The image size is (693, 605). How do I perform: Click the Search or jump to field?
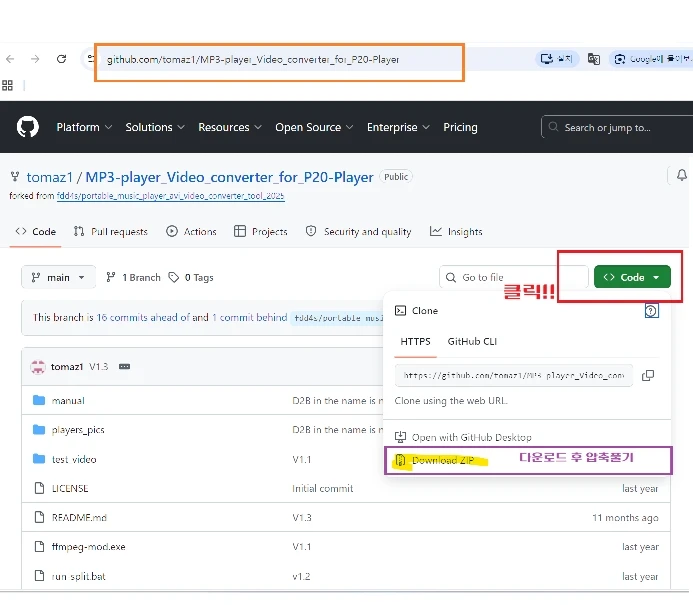(x=617, y=127)
